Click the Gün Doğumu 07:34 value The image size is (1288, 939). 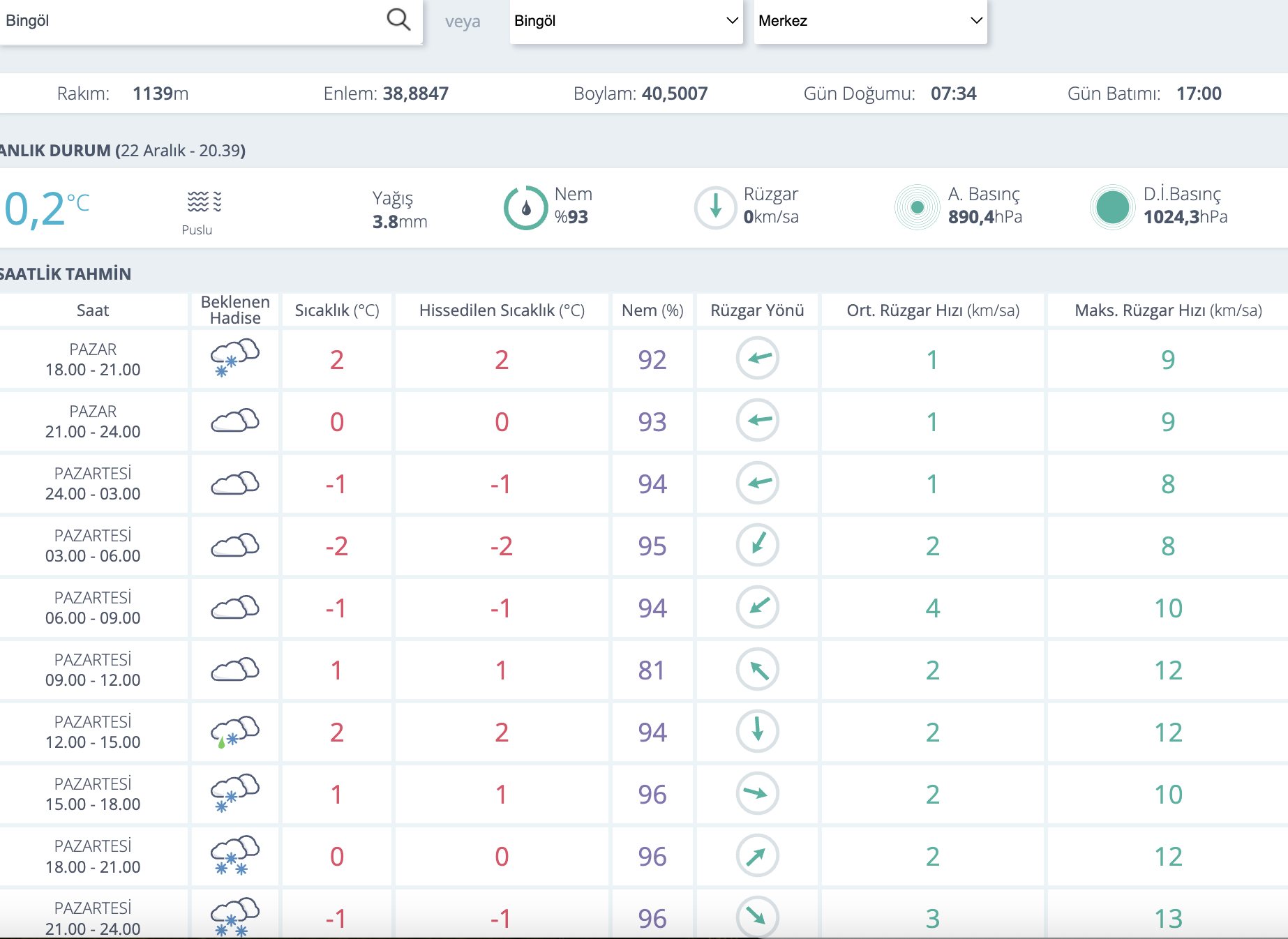954,93
